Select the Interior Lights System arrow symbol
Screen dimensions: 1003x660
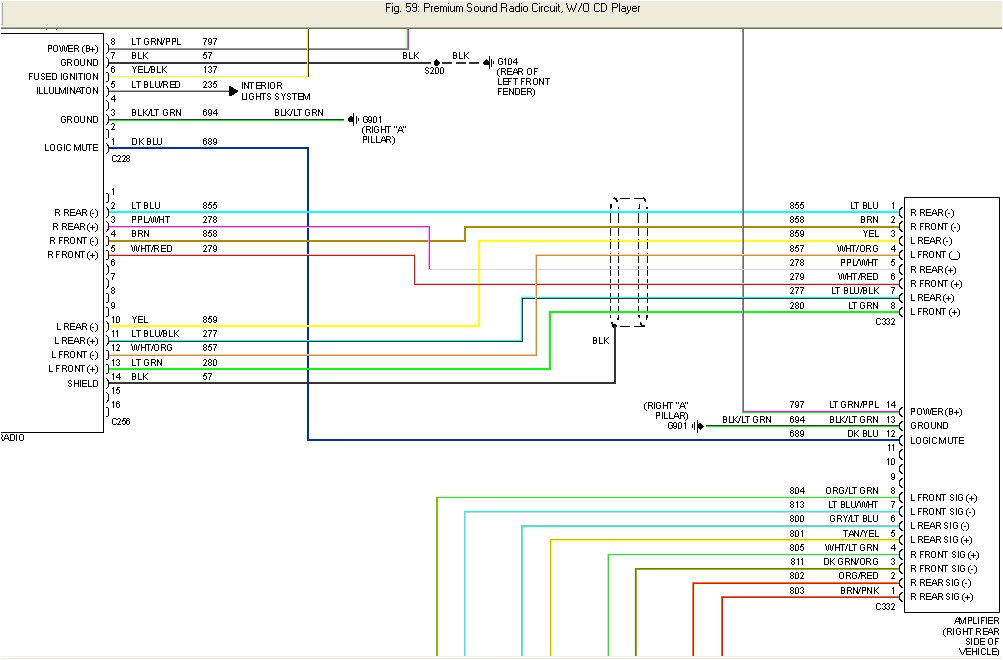pyautogui.click(x=231, y=90)
